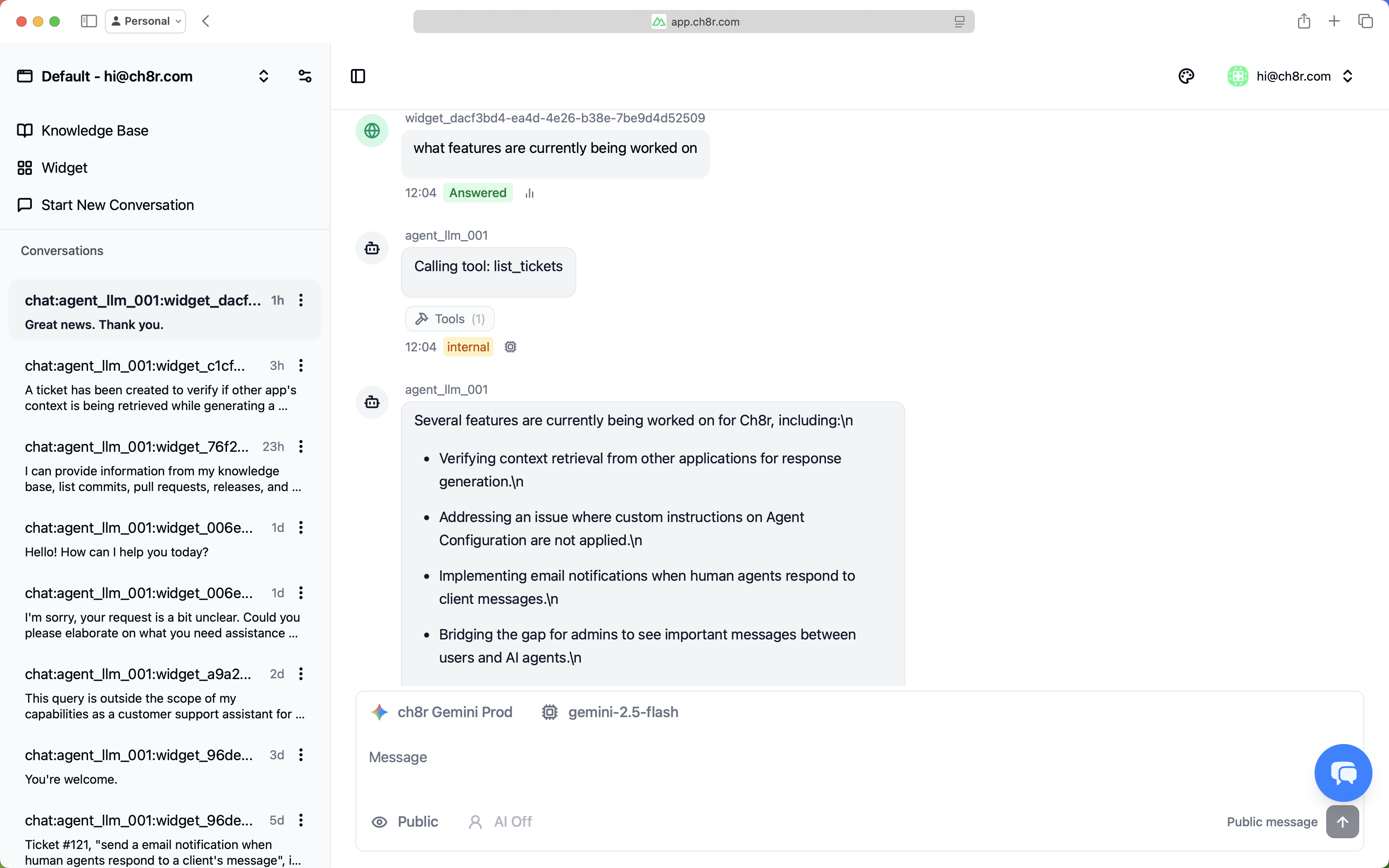Image resolution: width=1389 pixels, height=868 pixels.
Task: Click the blue chat widget bubble
Action: (1343, 773)
